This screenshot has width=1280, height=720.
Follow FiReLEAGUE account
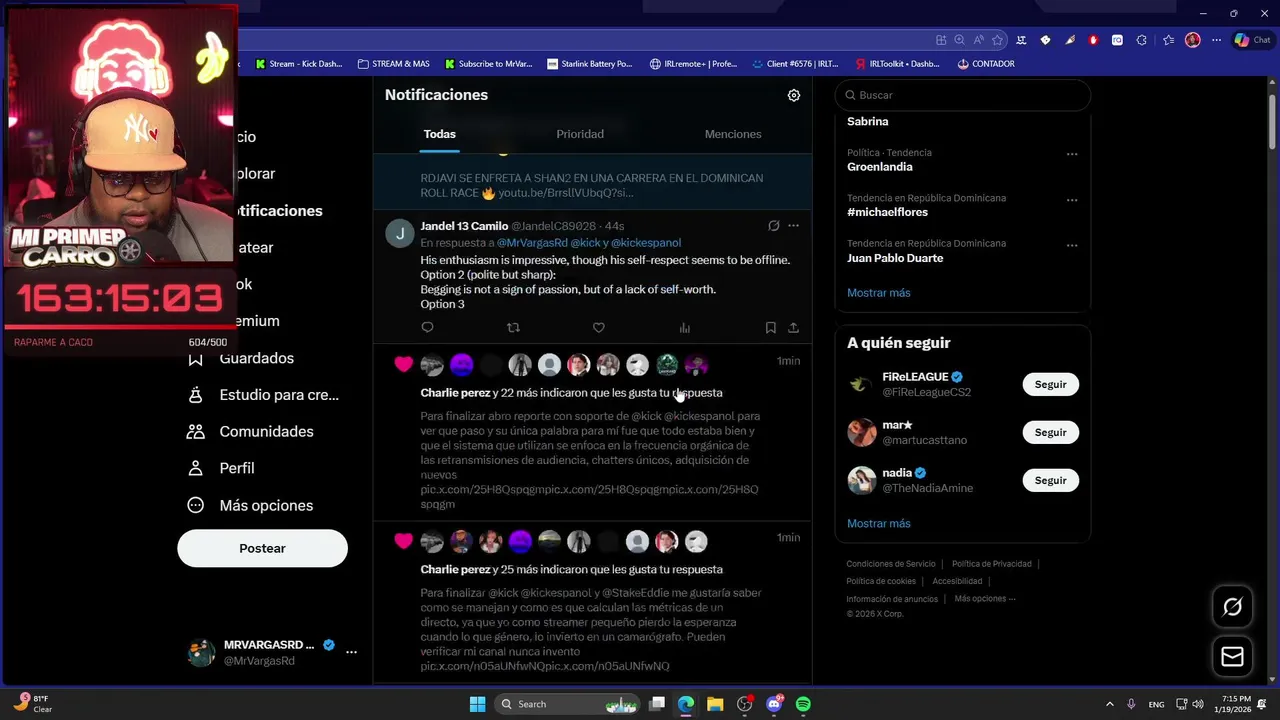click(x=1050, y=384)
